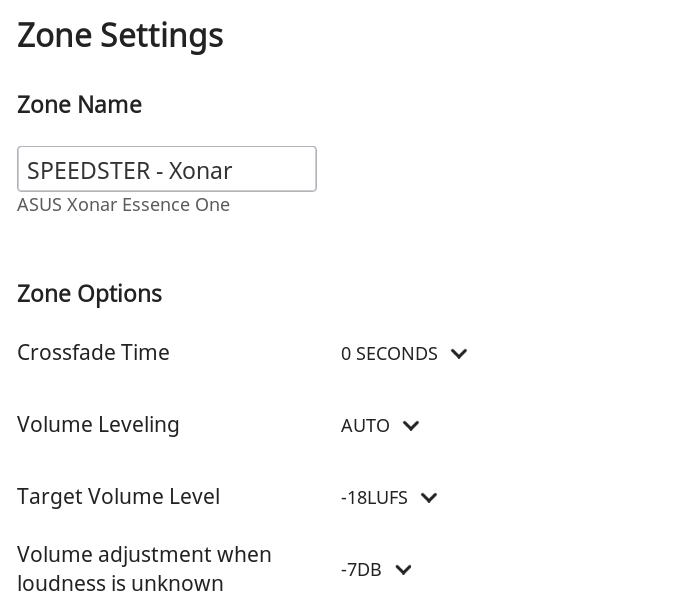Viewport: 673px width, 614px height.
Task: Click the Crossfade Time label
Action: tap(93, 353)
